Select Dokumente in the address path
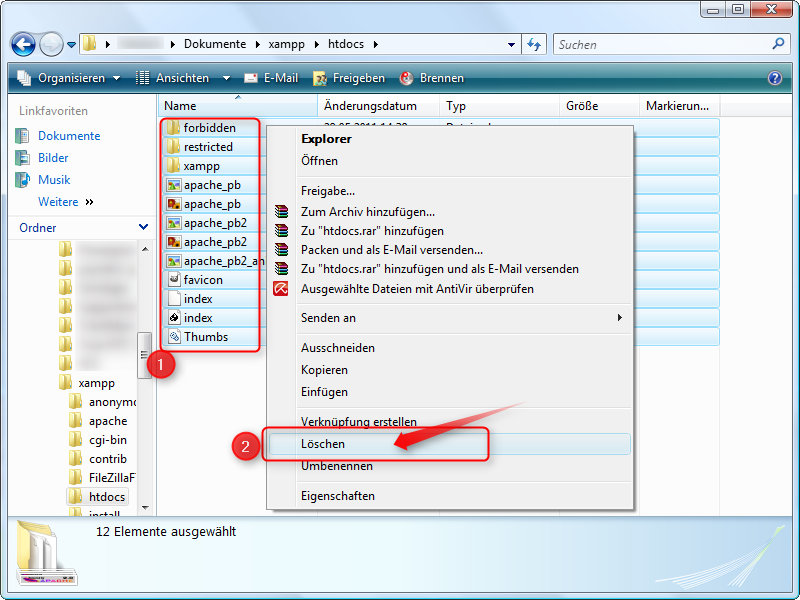Viewport: 800px width, 600px height. tap(215, 44)
